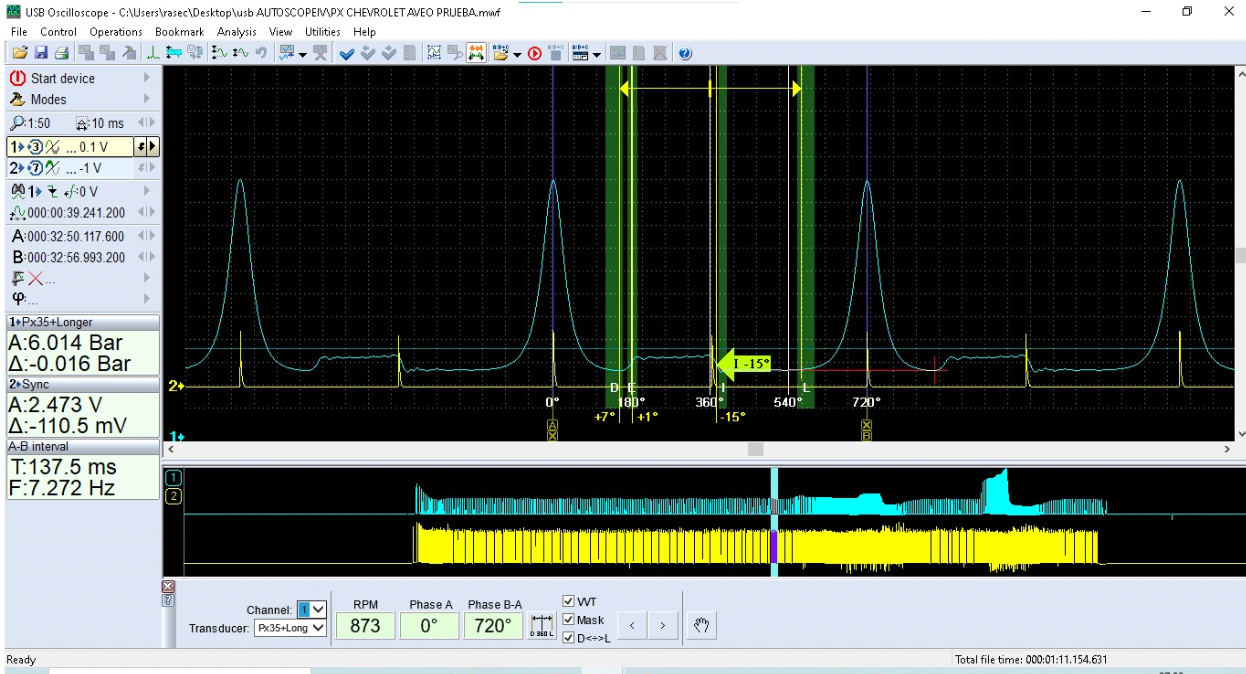Uncheck the WT checkbox
The width and height of the screenshot is (1246, 674).
click(569, 602)
